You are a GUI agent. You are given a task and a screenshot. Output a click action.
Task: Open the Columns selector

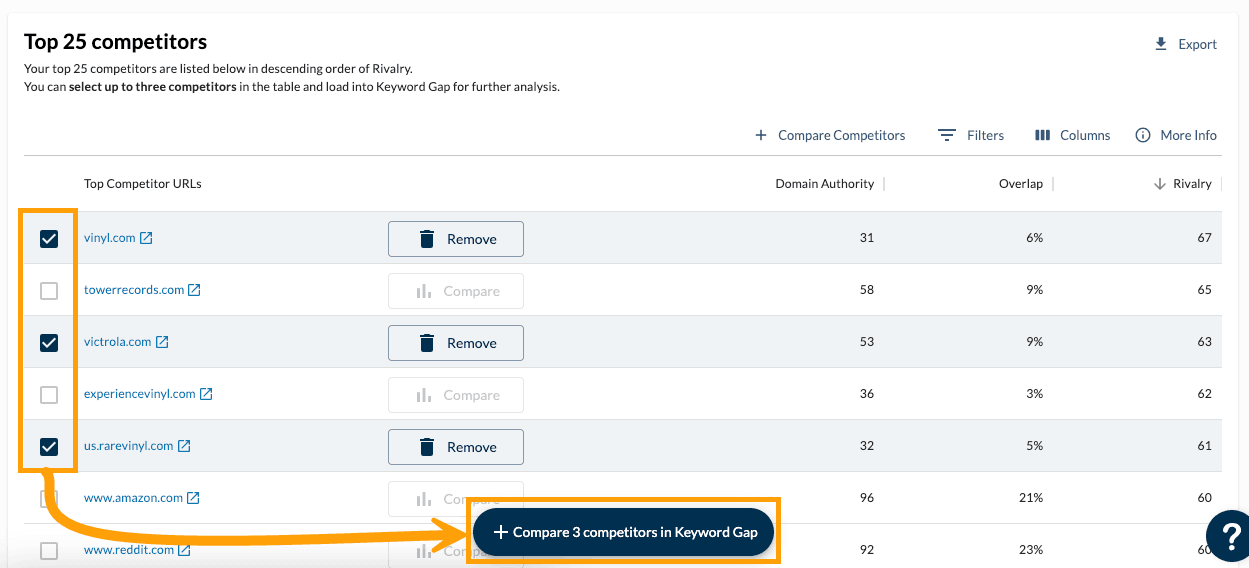coord(1072,135)
